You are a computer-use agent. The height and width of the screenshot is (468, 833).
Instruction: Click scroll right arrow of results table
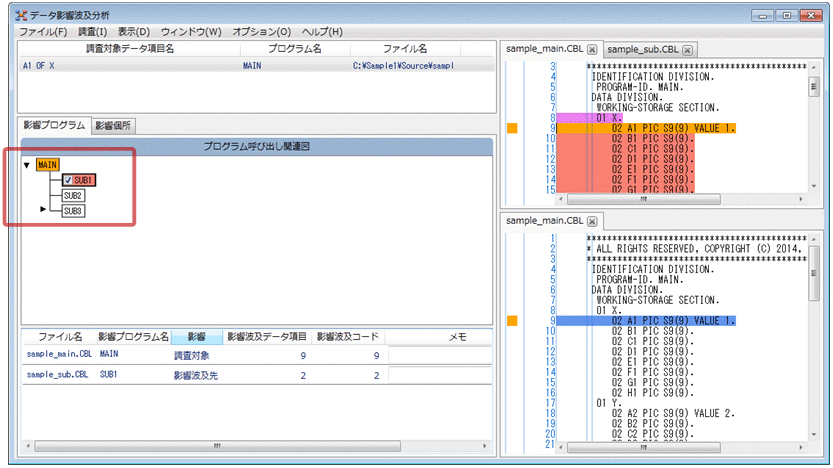point(484,446)
